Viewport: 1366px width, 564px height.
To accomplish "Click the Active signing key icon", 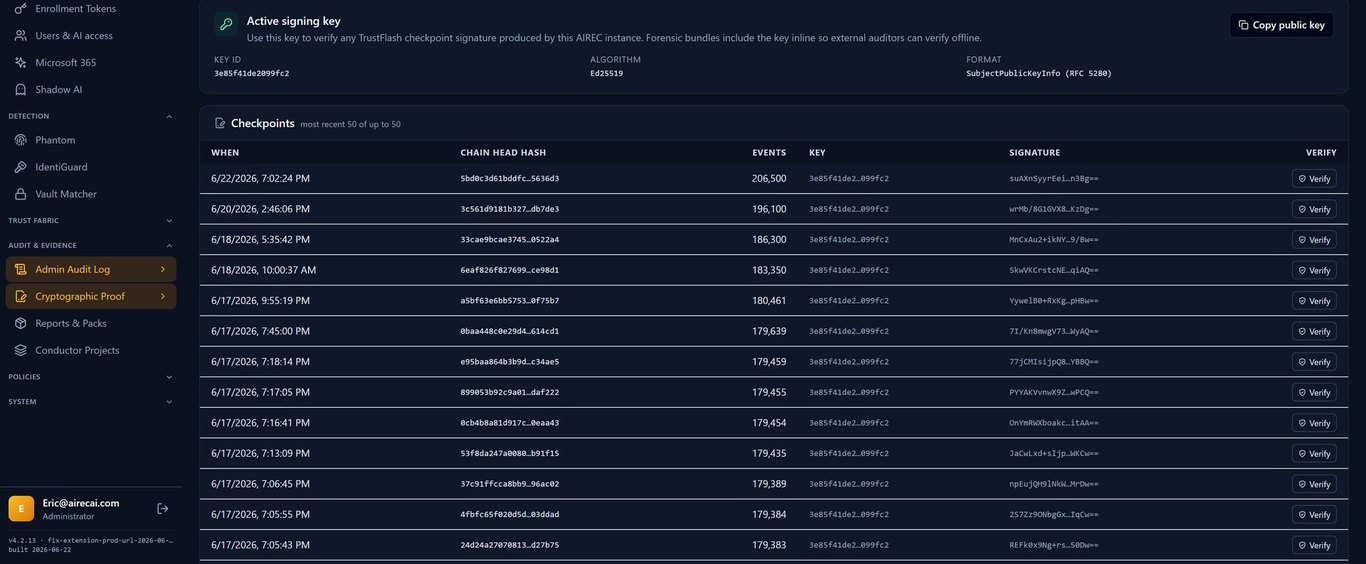I will (226, 24).
